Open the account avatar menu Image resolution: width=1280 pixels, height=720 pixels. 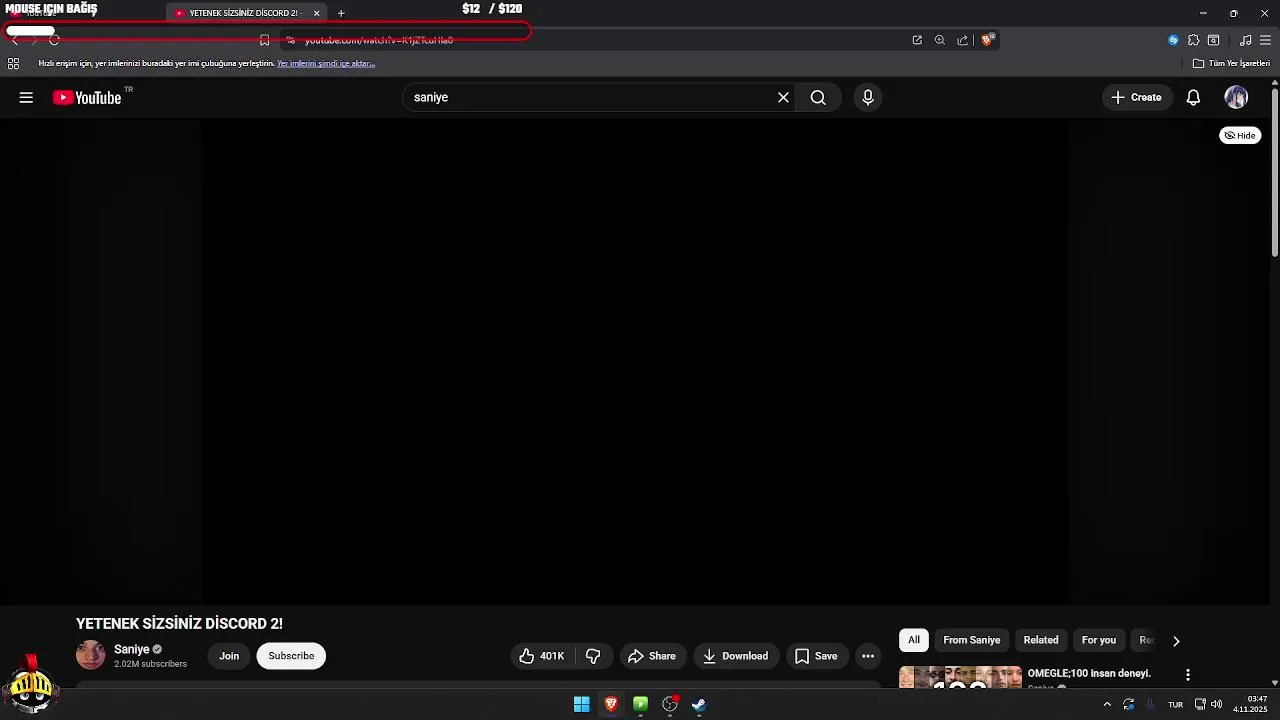point(1236,97)
